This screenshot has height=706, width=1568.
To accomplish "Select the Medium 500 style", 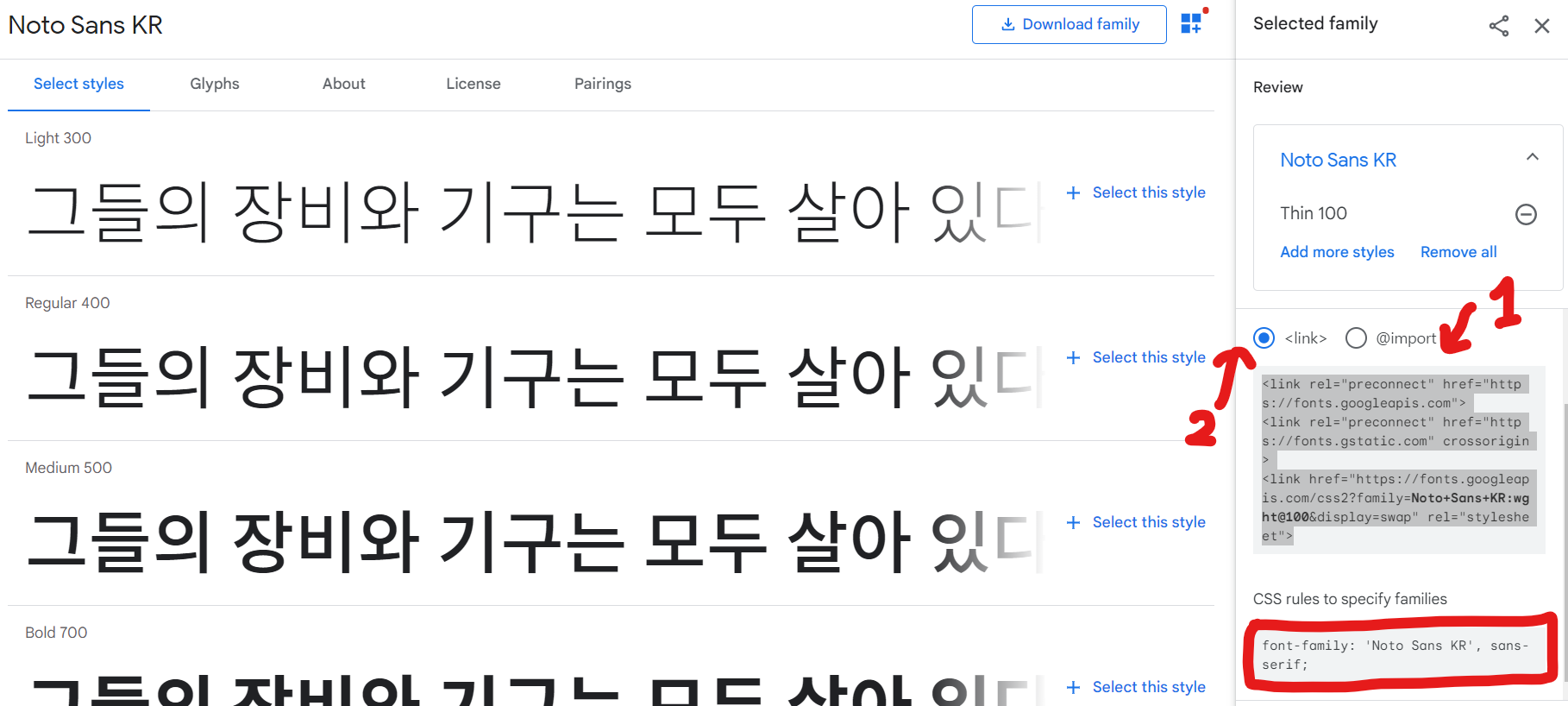I will (1136, 522).
